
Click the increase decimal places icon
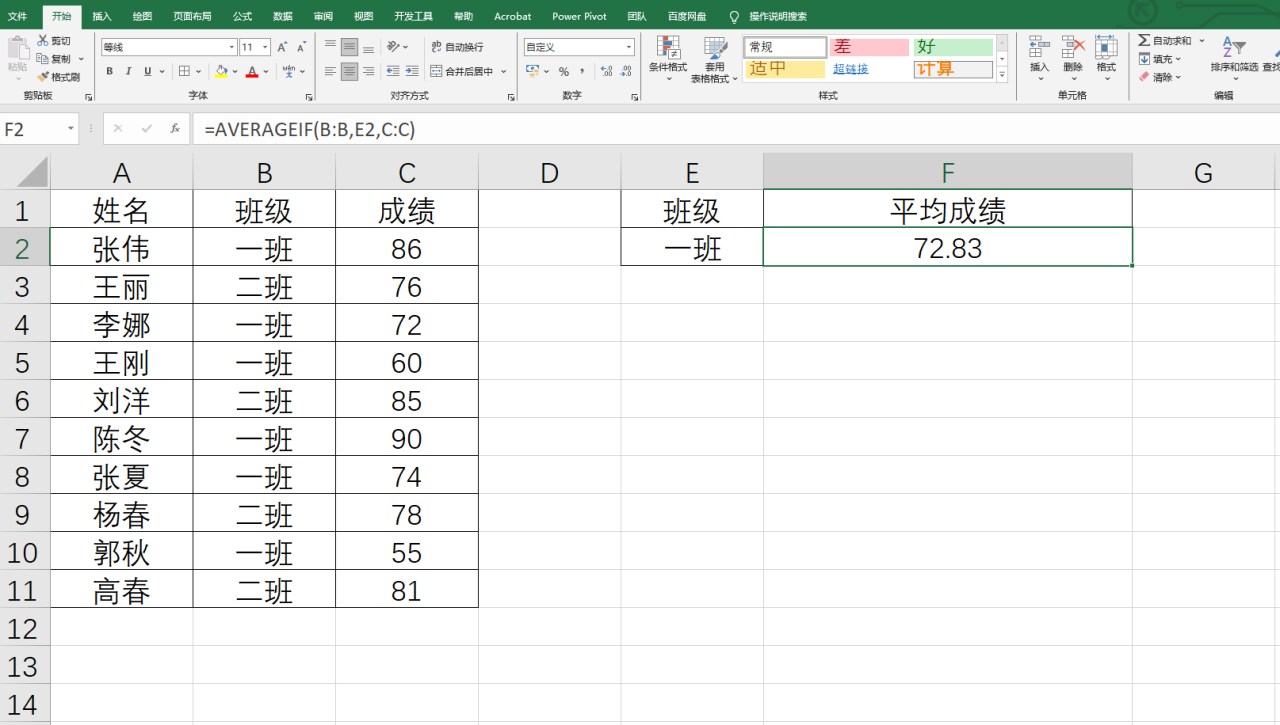pos(606,71)
